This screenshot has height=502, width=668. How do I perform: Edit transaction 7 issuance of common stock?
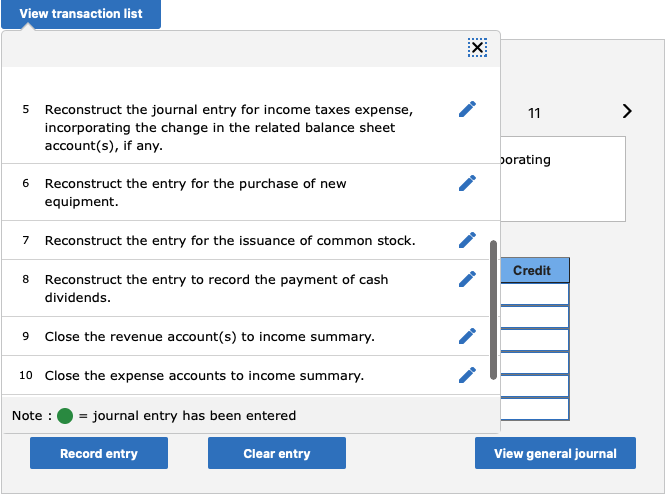[x=467, y=240]
